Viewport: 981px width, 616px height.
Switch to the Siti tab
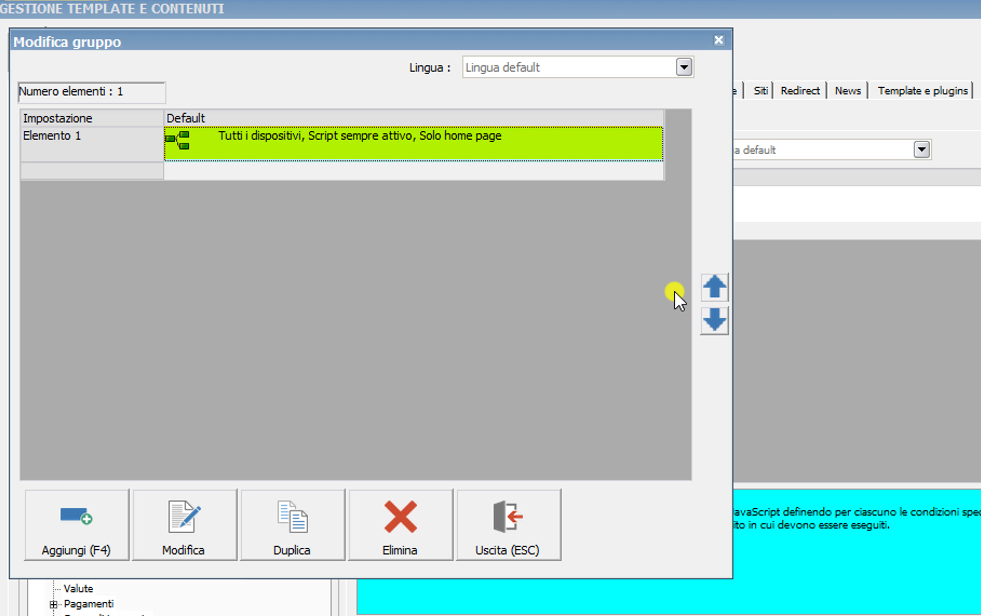click(x=761, y=91)
